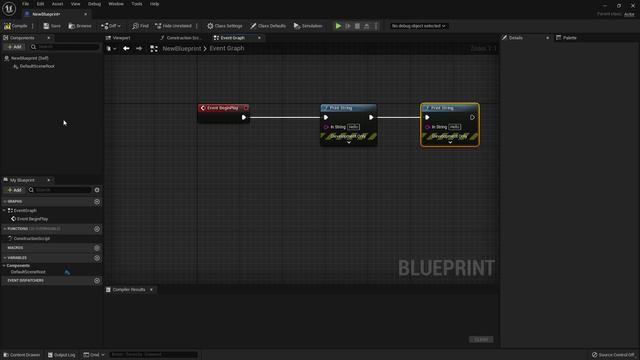The width and height of the screenshot is (640, 360).
Task: Focus the Components search field
Action: tap(65, 47)
